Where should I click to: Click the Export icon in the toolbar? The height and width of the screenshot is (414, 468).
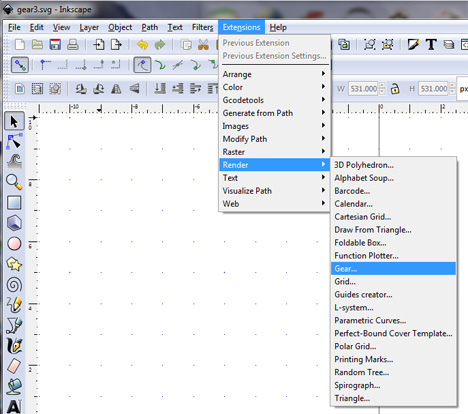pos(116,44)
